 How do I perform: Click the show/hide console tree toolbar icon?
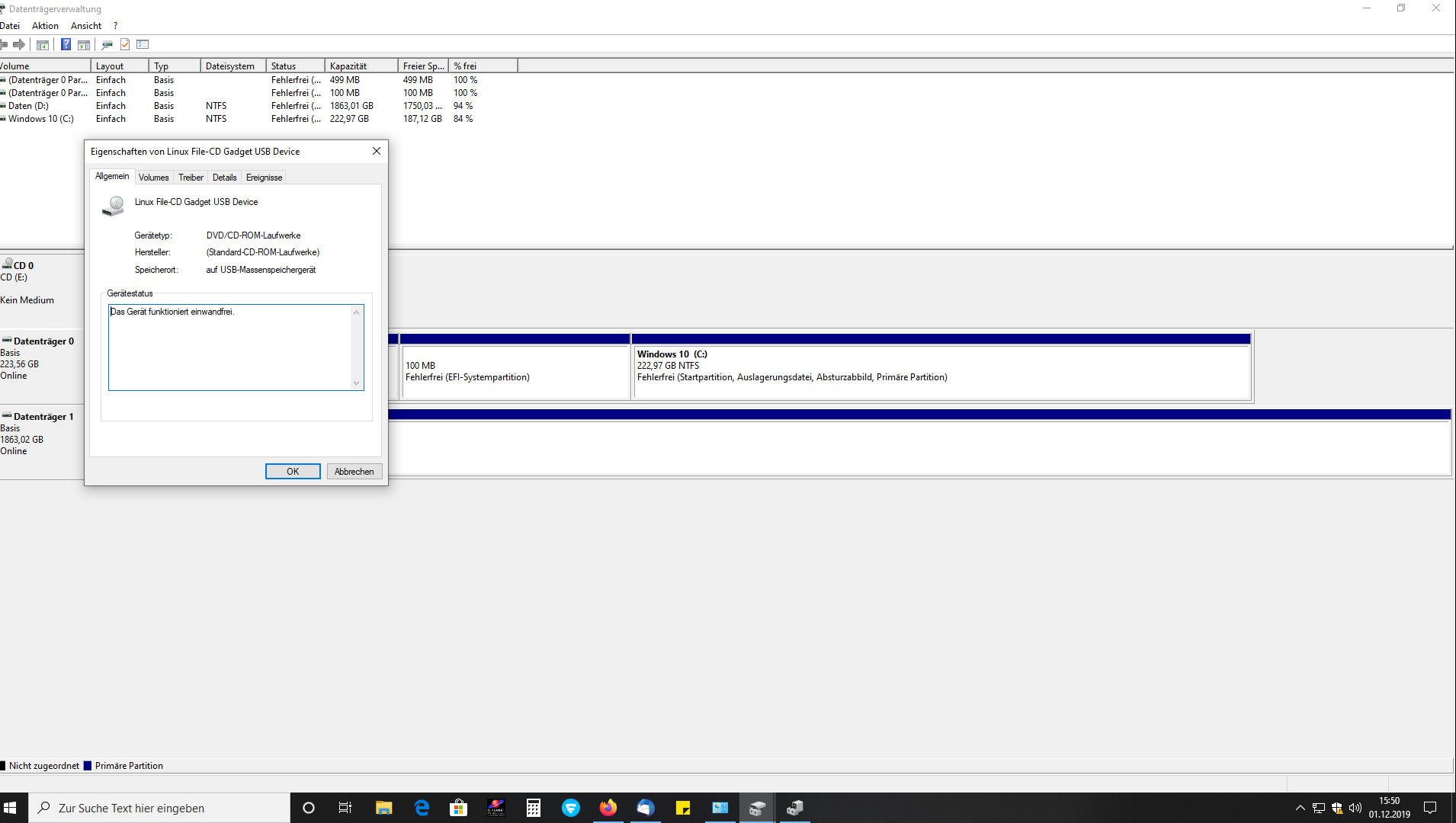click(x=43, y=44)
